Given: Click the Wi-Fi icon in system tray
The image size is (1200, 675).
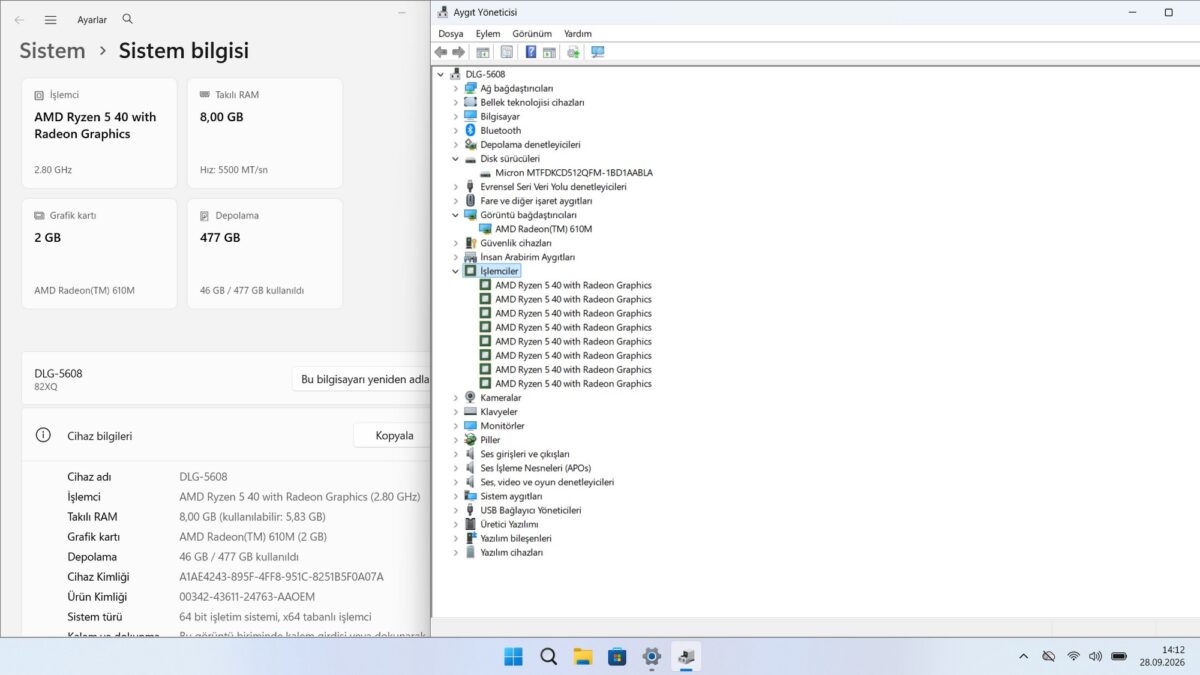Looking at the screenshot, I should click(x=1073, y=656).
